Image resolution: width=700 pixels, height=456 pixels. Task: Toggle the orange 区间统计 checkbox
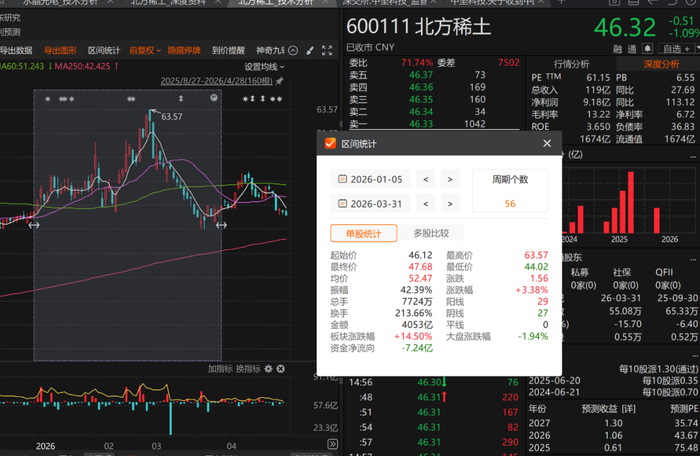[330, 144]
